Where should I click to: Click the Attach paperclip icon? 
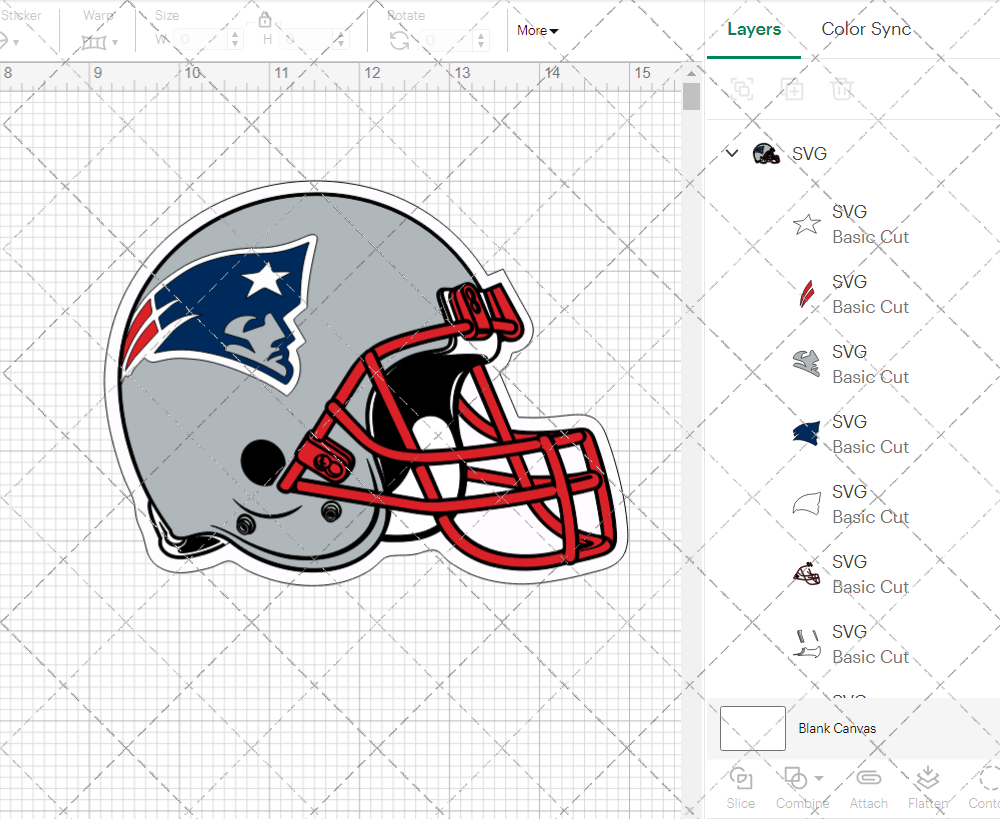point(868,779)
